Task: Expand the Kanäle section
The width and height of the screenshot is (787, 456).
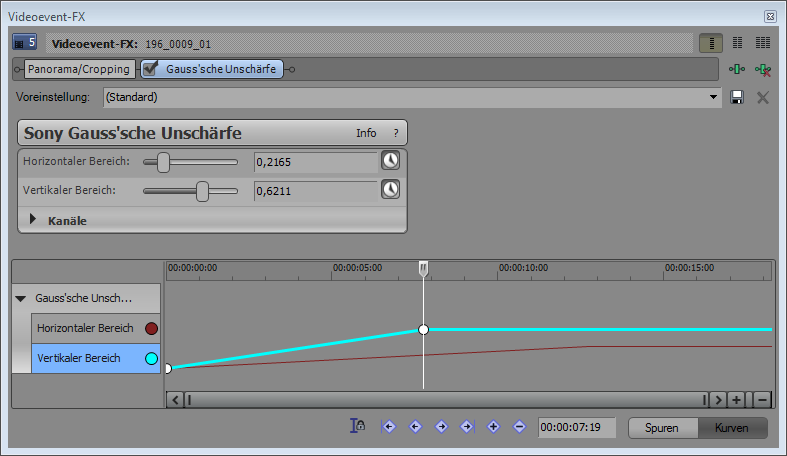Action: tap(33, 220)
